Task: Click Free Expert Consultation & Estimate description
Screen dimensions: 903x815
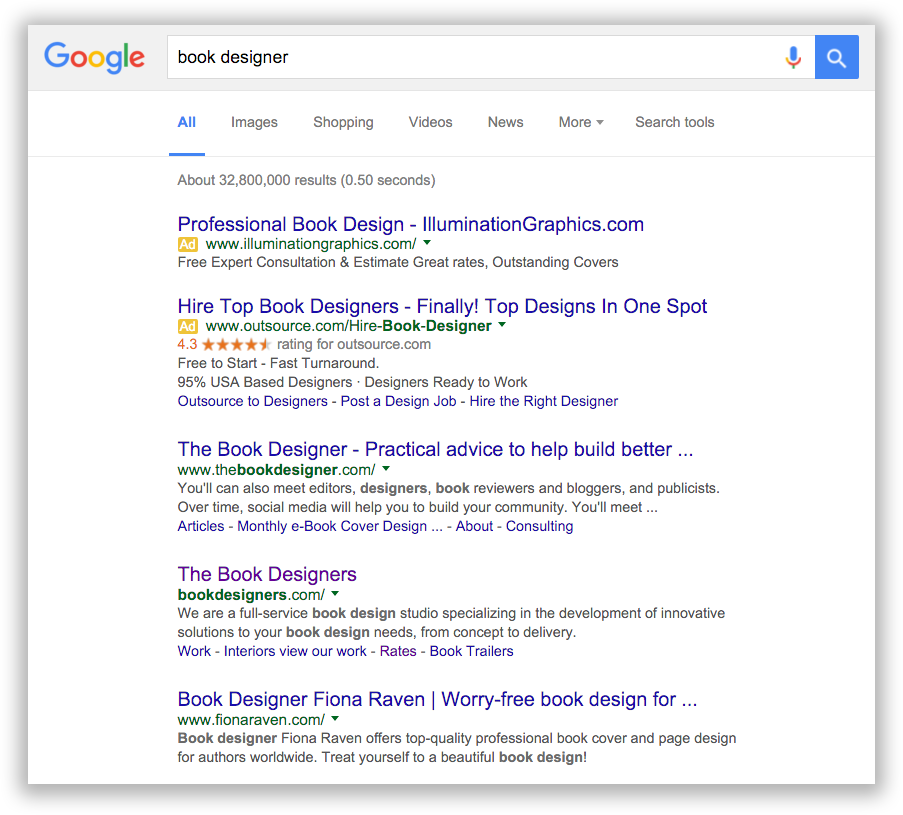Action: (398, 263)
